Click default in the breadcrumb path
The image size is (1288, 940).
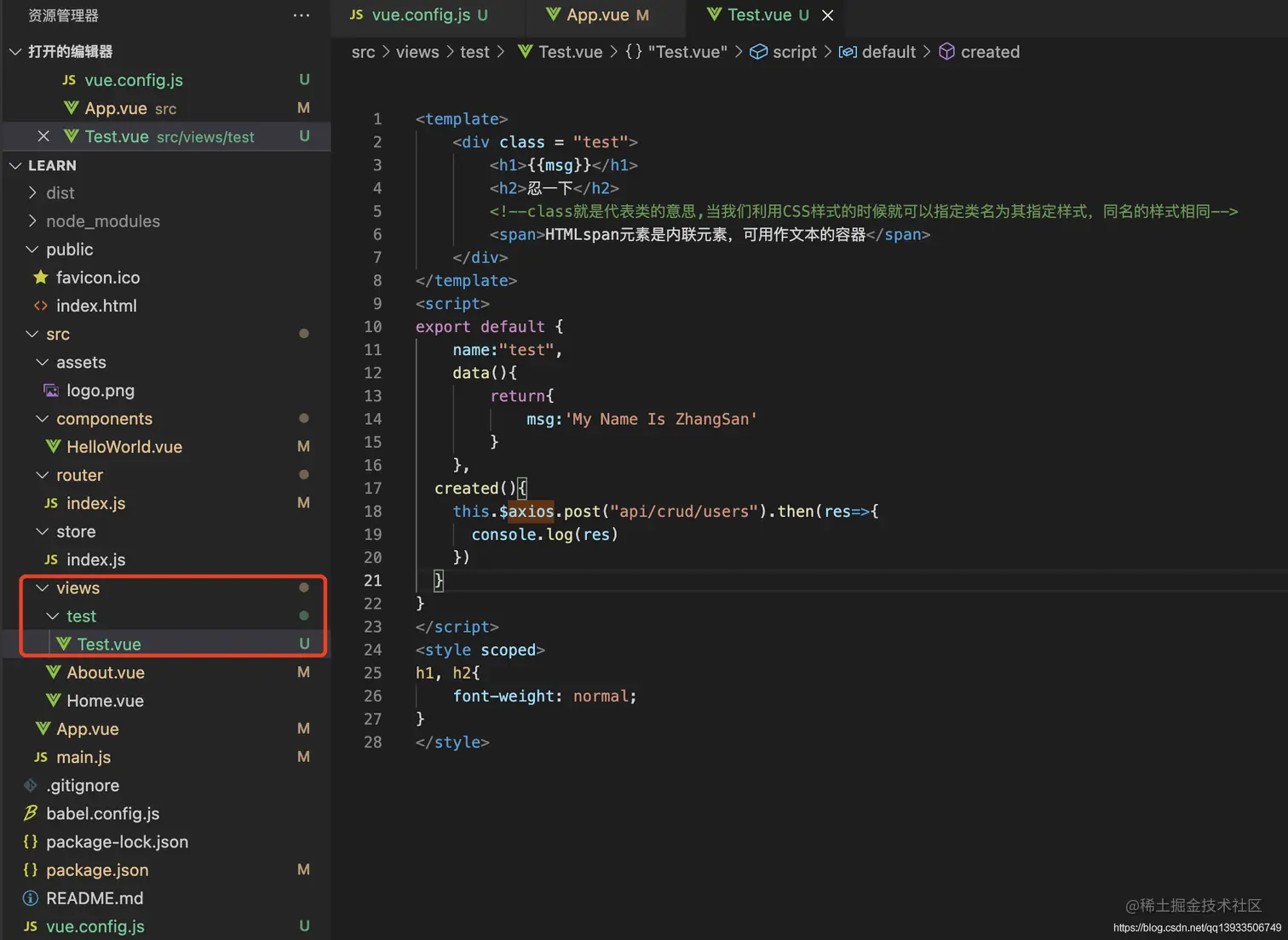(888, 52)
